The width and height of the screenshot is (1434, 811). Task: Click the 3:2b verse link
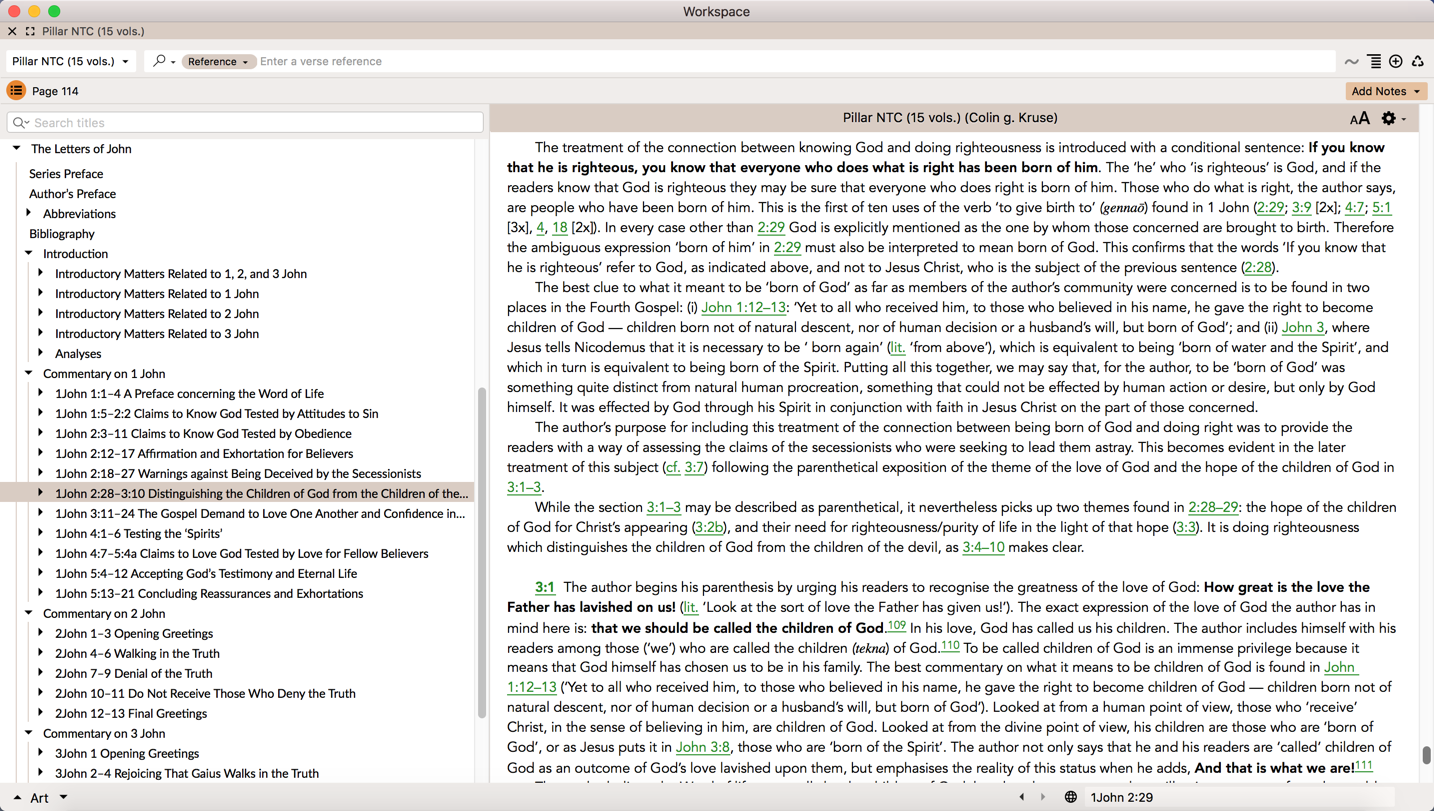tap(709, 527)
